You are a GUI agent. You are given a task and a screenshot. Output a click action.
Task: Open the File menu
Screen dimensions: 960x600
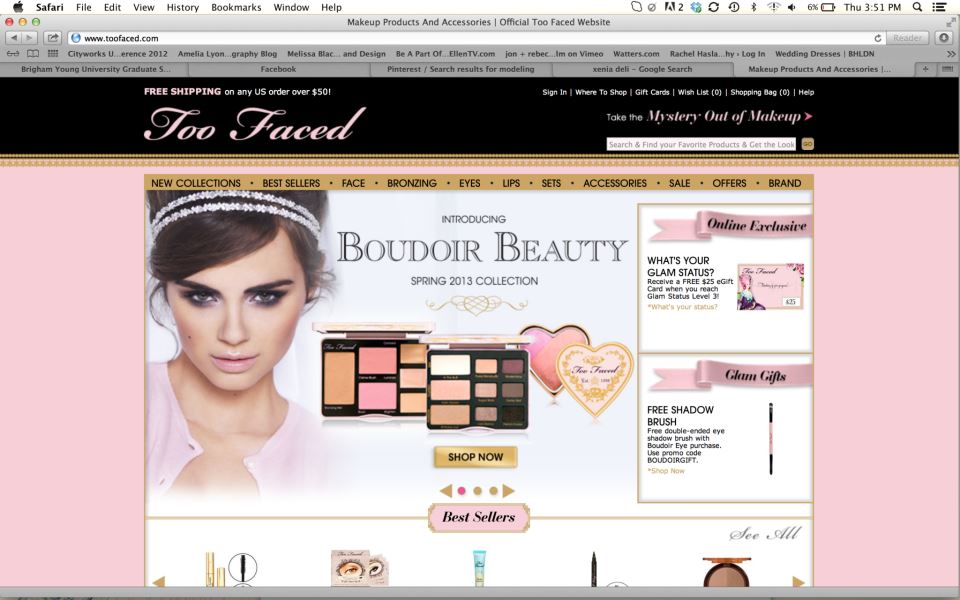83,7
